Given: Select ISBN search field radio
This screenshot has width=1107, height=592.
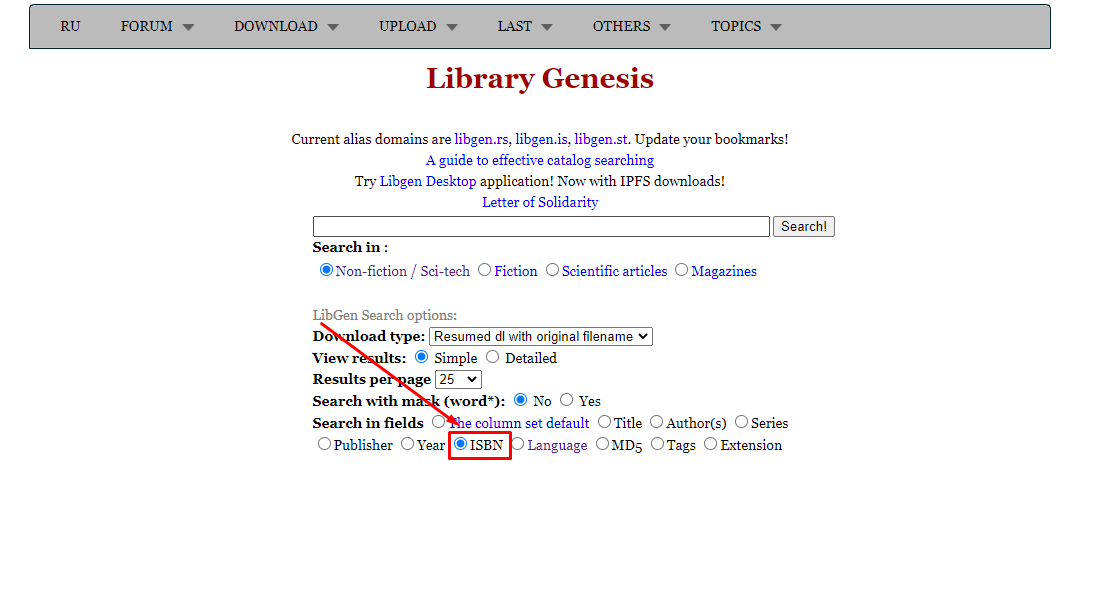Looking at the screenshot, I should 460,444.
